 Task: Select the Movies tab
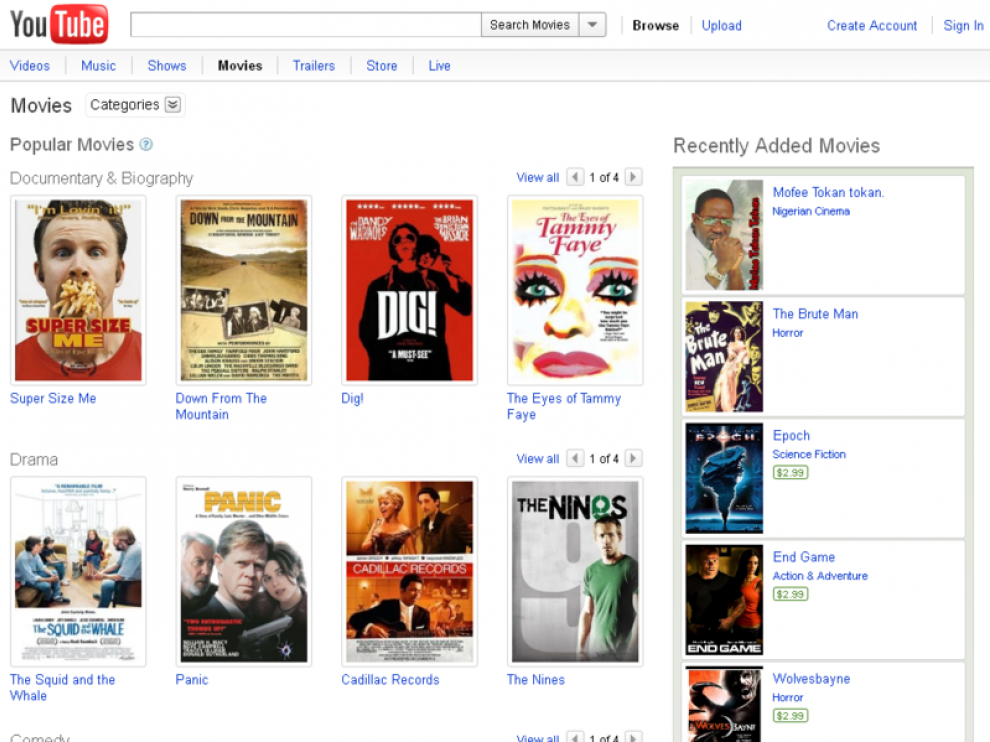coord(240,66)
